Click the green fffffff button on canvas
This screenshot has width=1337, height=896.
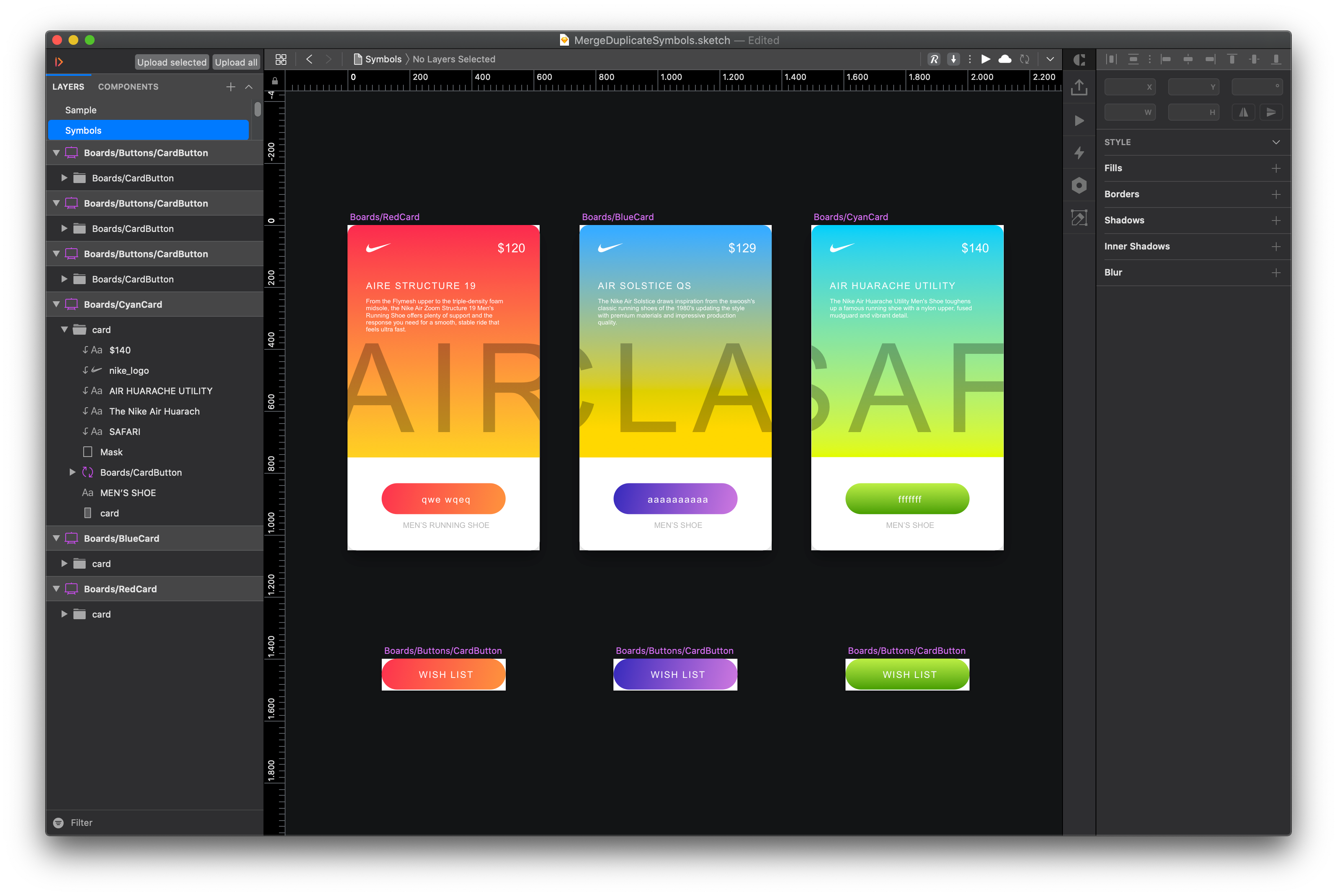[x=907, y=499]
